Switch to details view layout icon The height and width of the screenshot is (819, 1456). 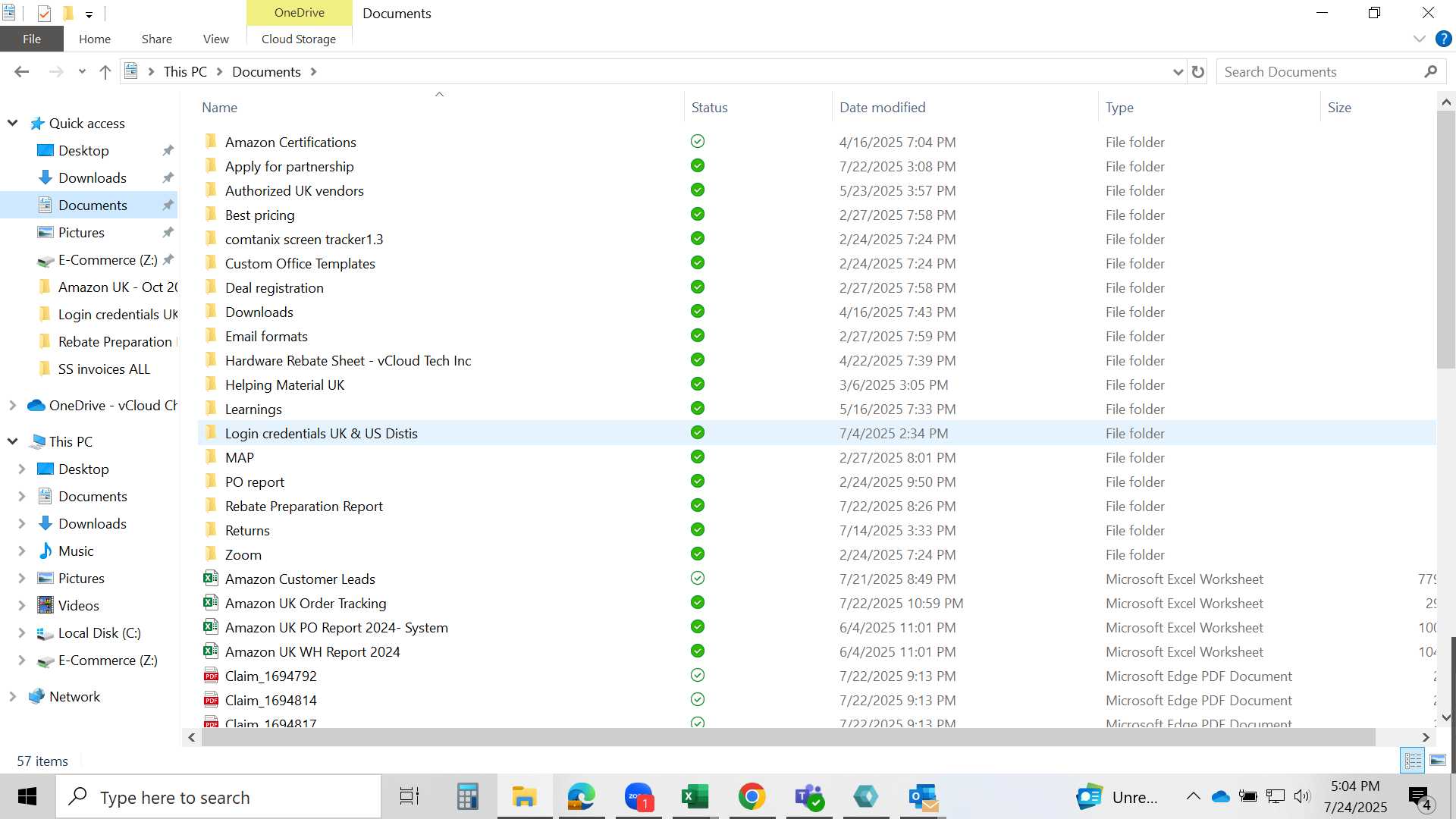(x=1413, y=760)
